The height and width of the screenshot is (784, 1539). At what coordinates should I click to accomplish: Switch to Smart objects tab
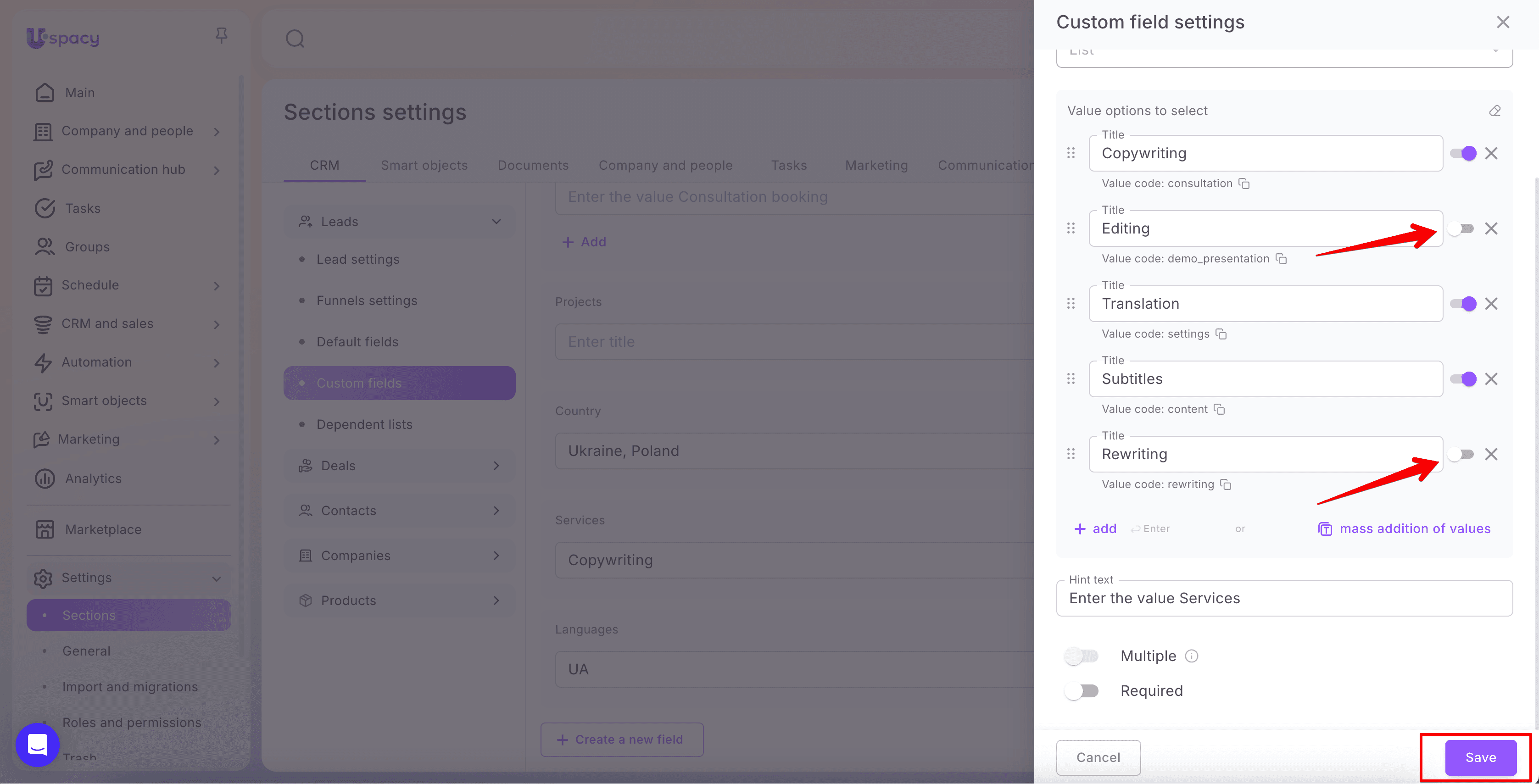[x=424, y=166]
